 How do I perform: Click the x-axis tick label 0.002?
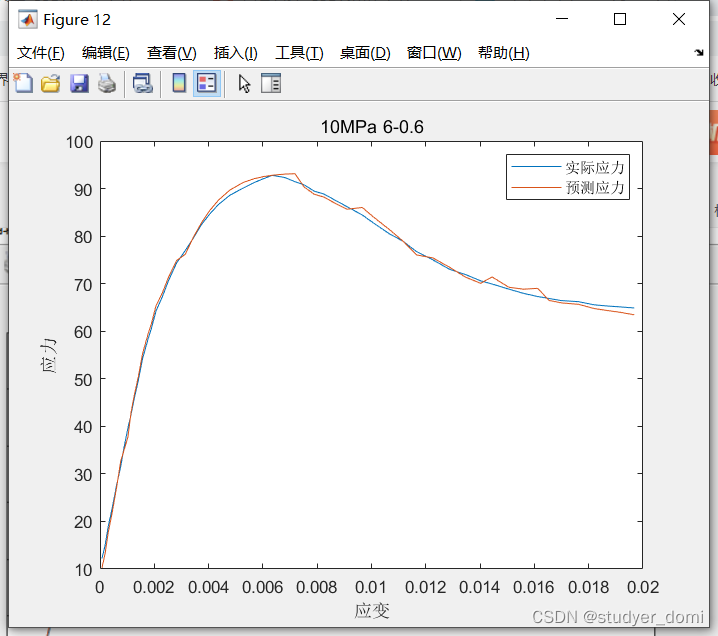[x=153, y=587]
